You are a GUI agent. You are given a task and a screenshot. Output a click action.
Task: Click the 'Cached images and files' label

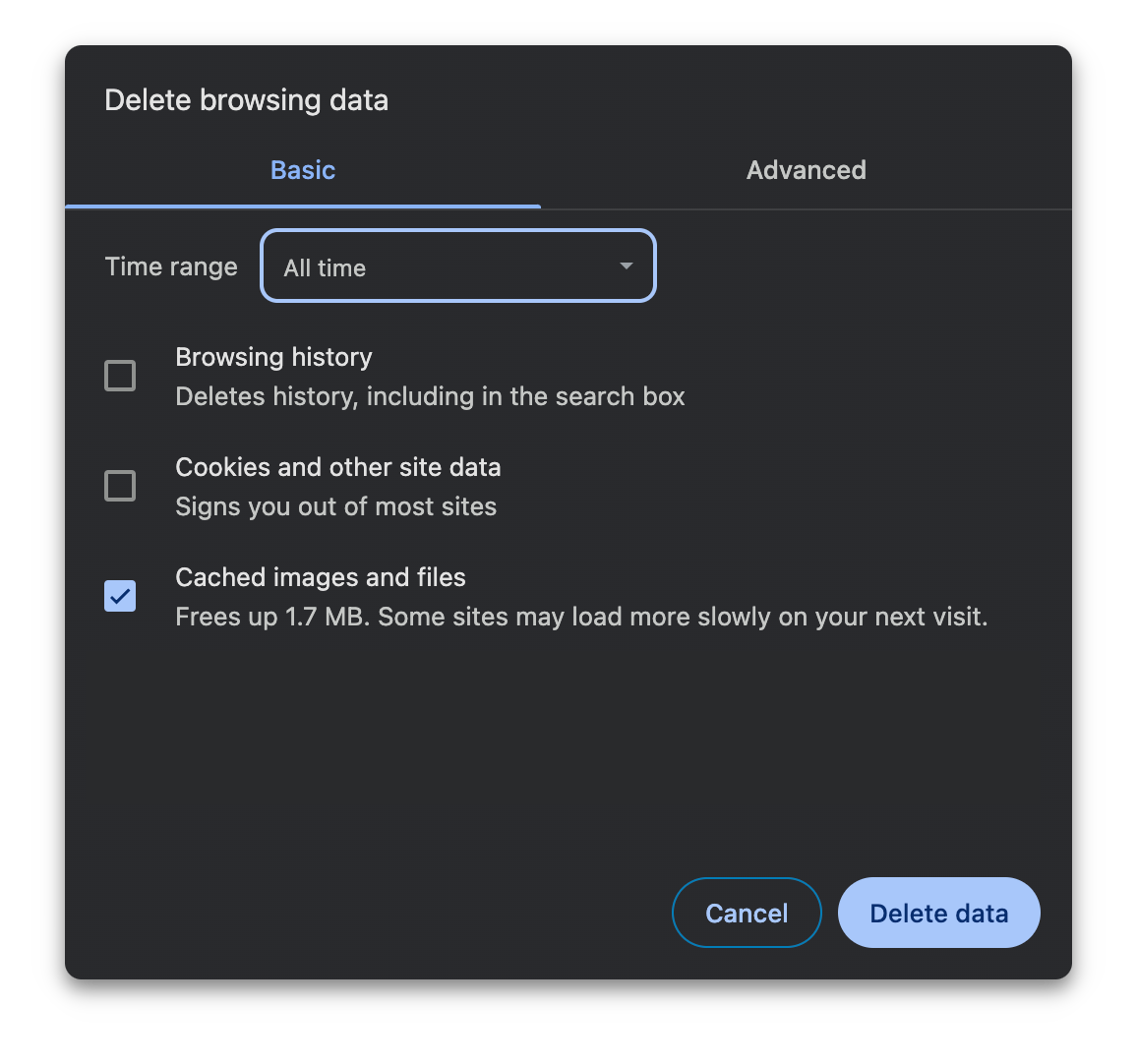(x=320, y=577)
